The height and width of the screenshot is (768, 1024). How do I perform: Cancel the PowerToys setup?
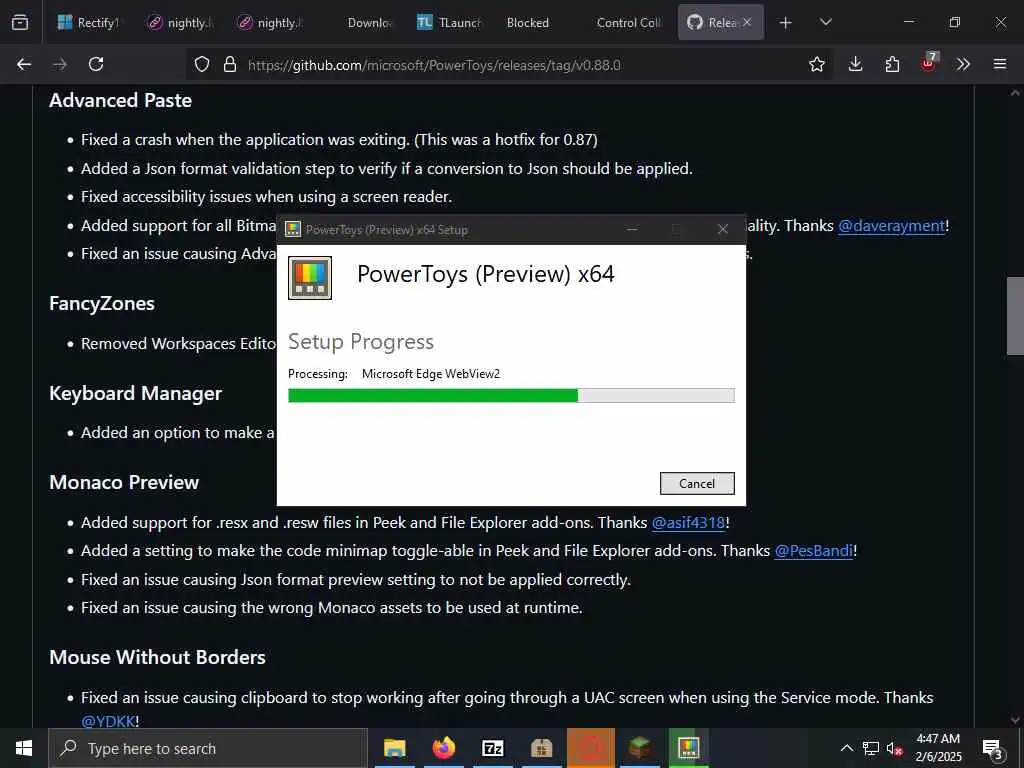(697, 484)
